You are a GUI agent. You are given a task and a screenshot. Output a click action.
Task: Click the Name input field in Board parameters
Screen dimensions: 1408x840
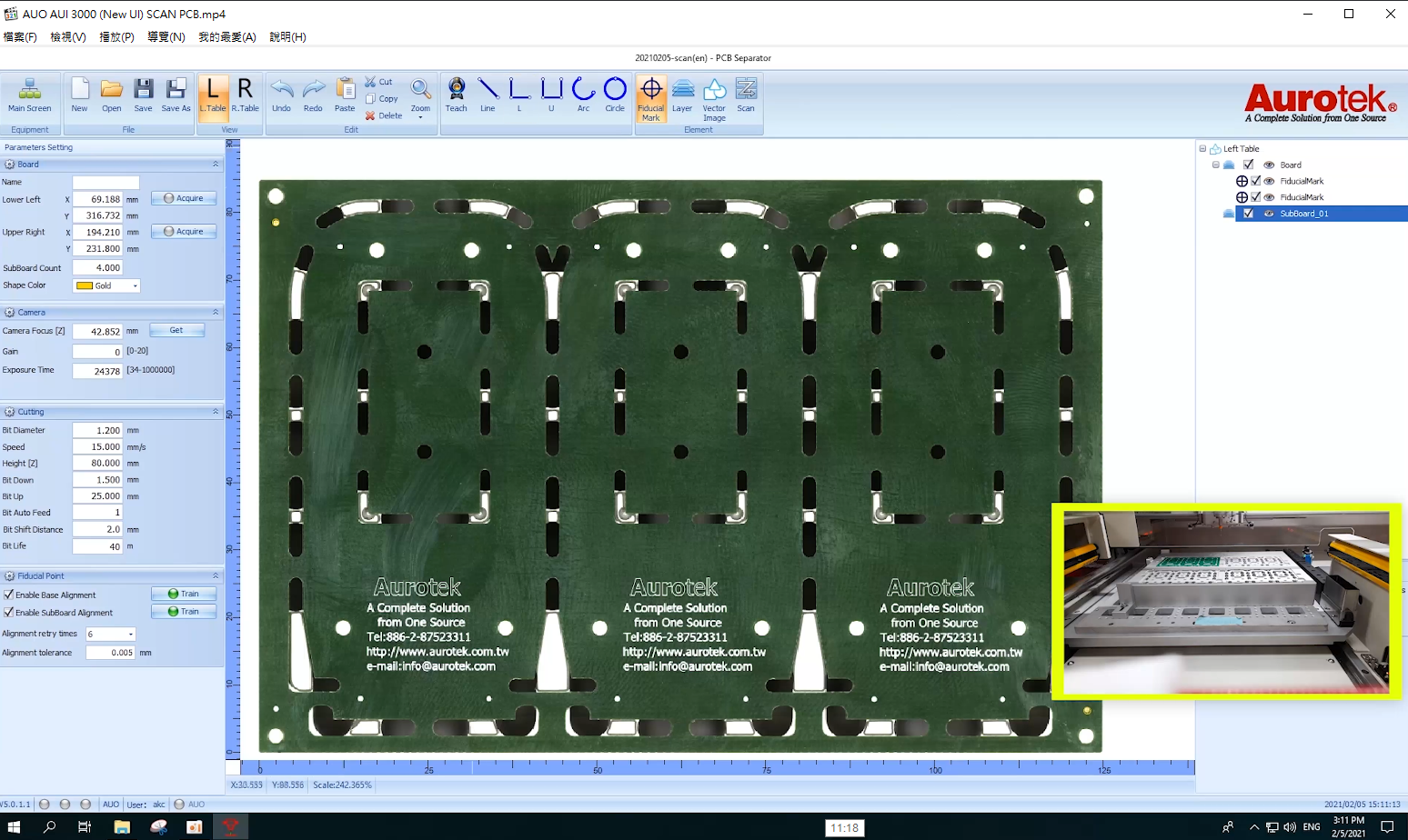pyautogui.click(x=105, y=182)
